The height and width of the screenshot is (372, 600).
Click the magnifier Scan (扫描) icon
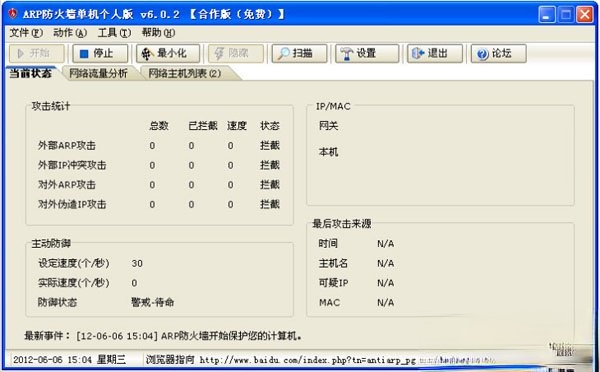click(x=284, y=54)
